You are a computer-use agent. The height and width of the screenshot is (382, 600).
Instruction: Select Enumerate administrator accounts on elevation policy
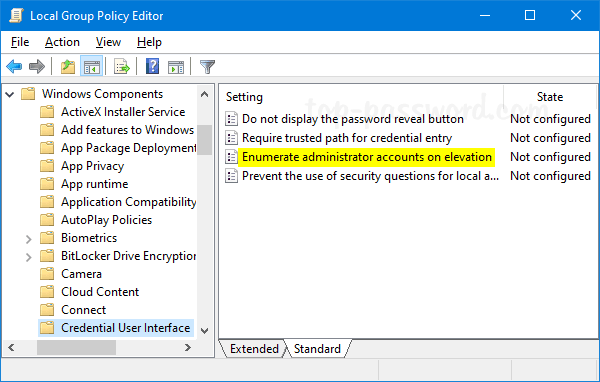pyautogui.click(x=367, y=157)
